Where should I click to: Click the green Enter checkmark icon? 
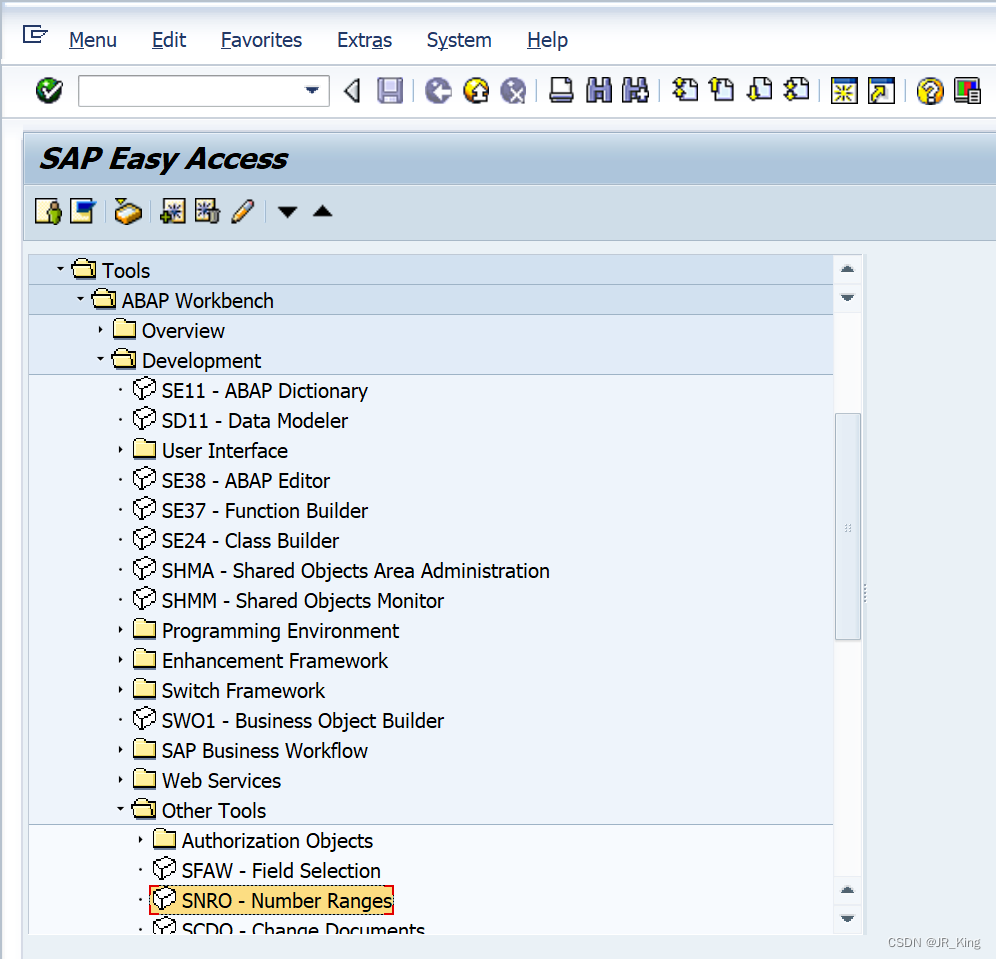[49, 91]
